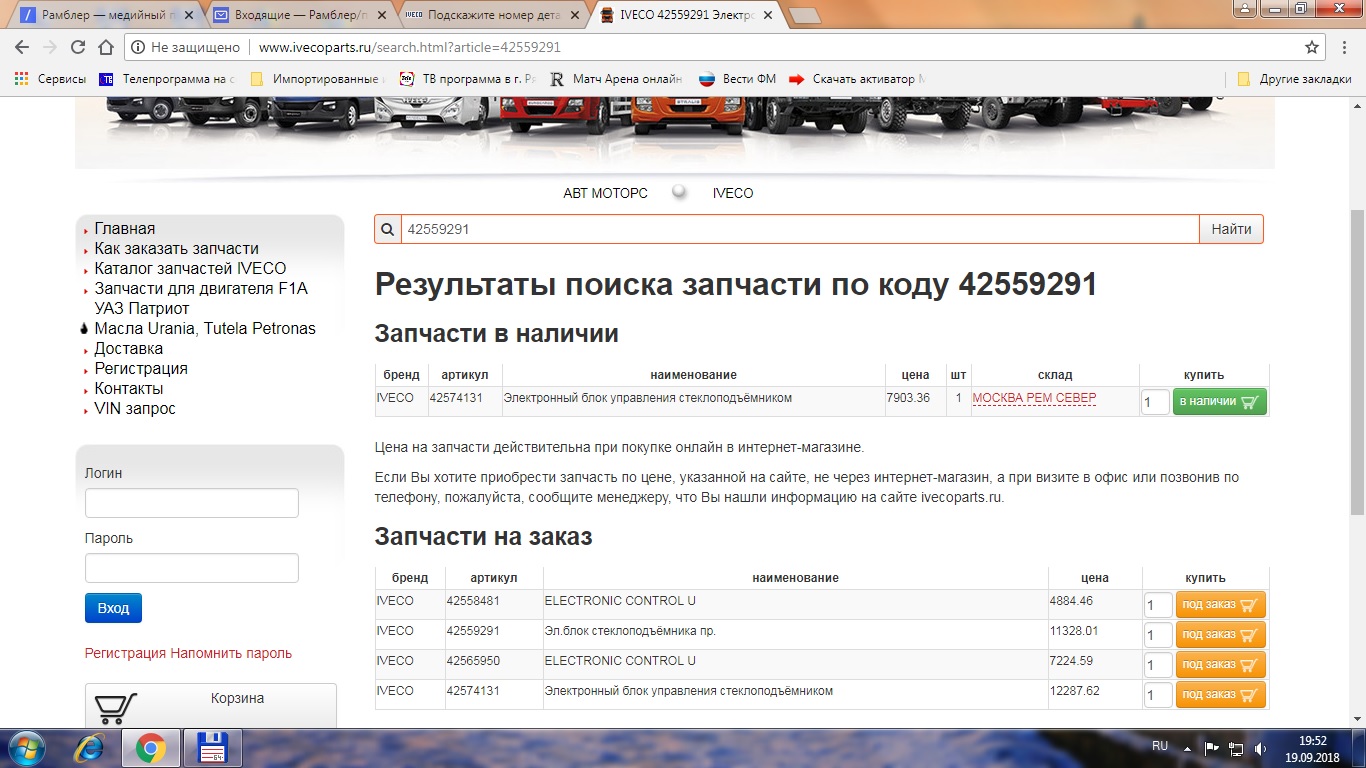Open ТВ программа bookmark

[467, 79]
